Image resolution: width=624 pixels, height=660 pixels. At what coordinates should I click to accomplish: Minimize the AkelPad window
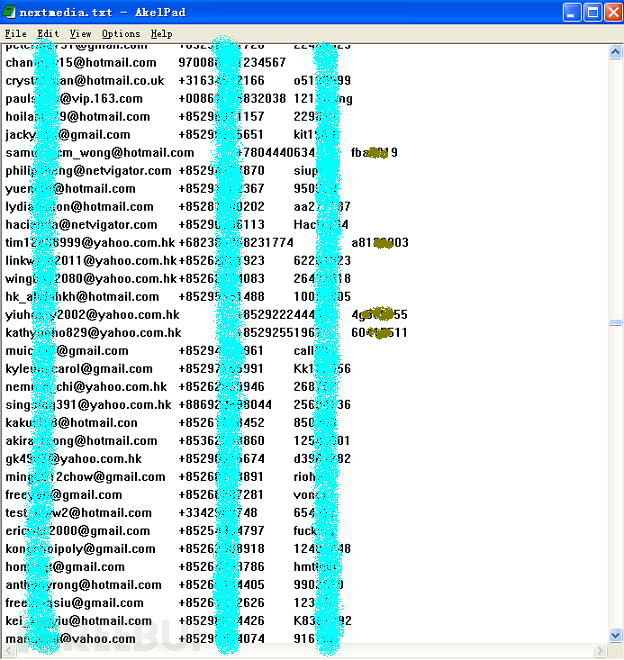tap(572, 12)
